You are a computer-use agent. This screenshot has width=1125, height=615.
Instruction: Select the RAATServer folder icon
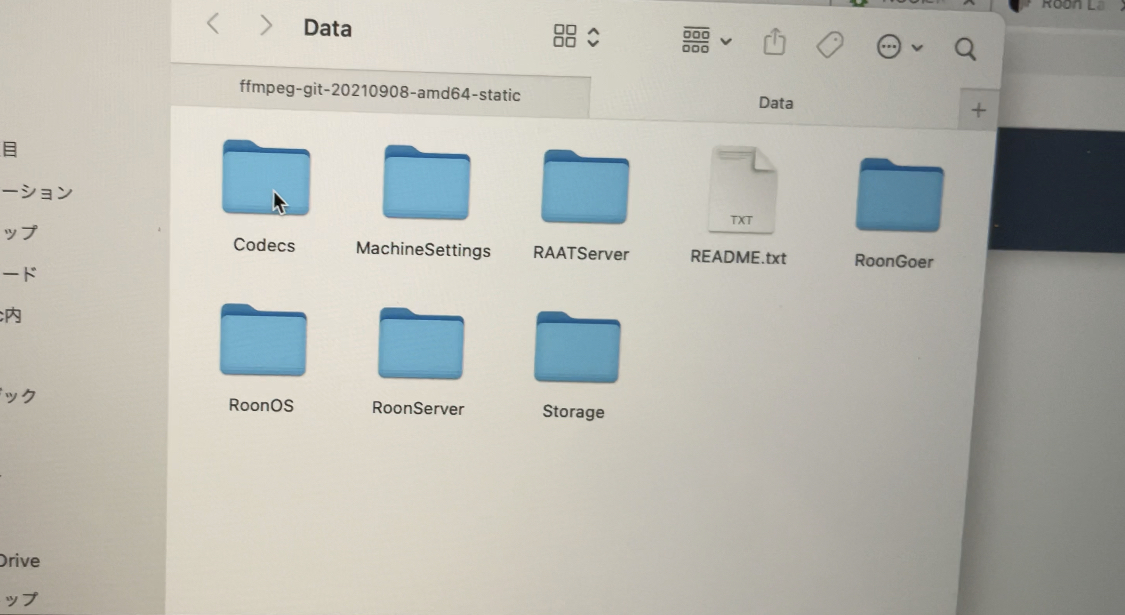[585, 187]
